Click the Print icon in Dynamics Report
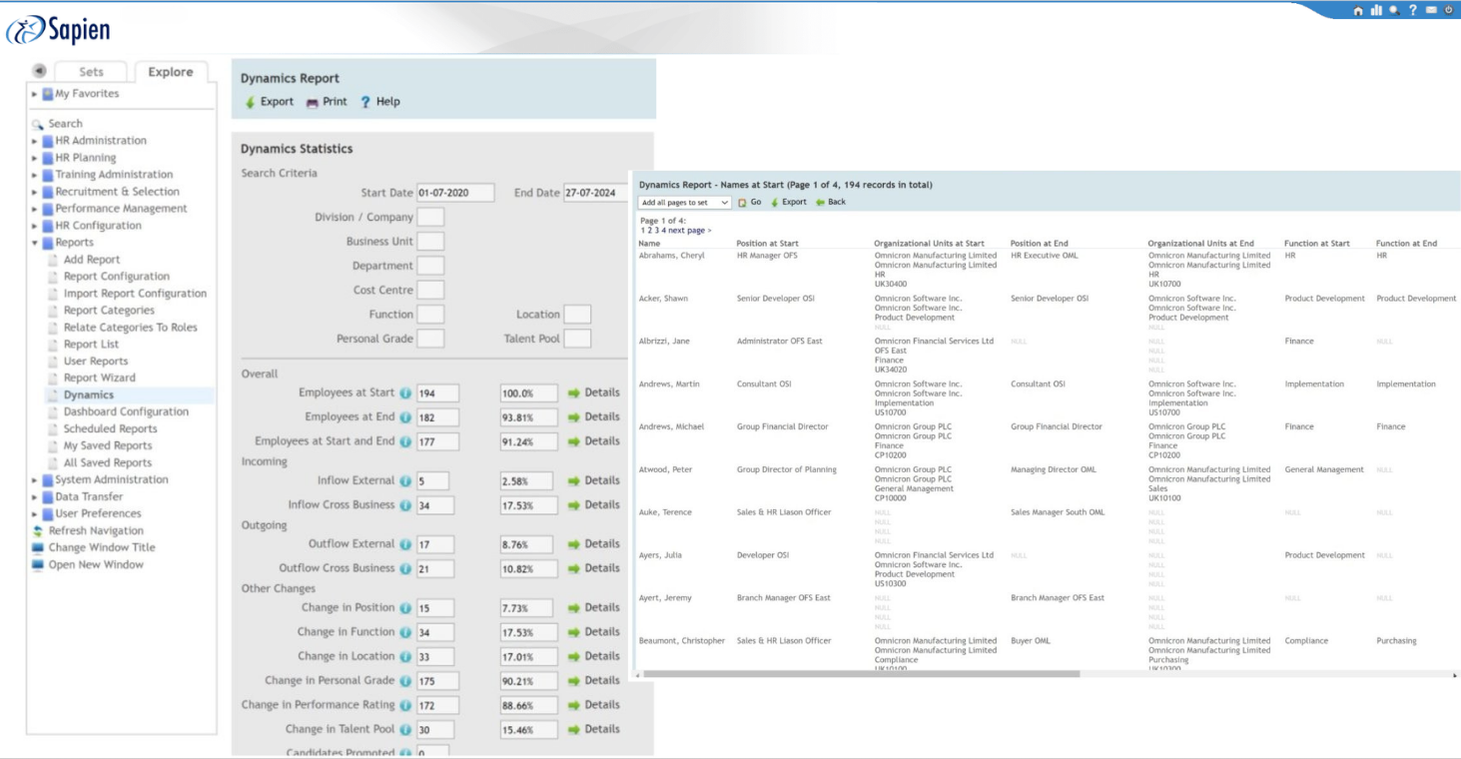 (x=312, y=102)
